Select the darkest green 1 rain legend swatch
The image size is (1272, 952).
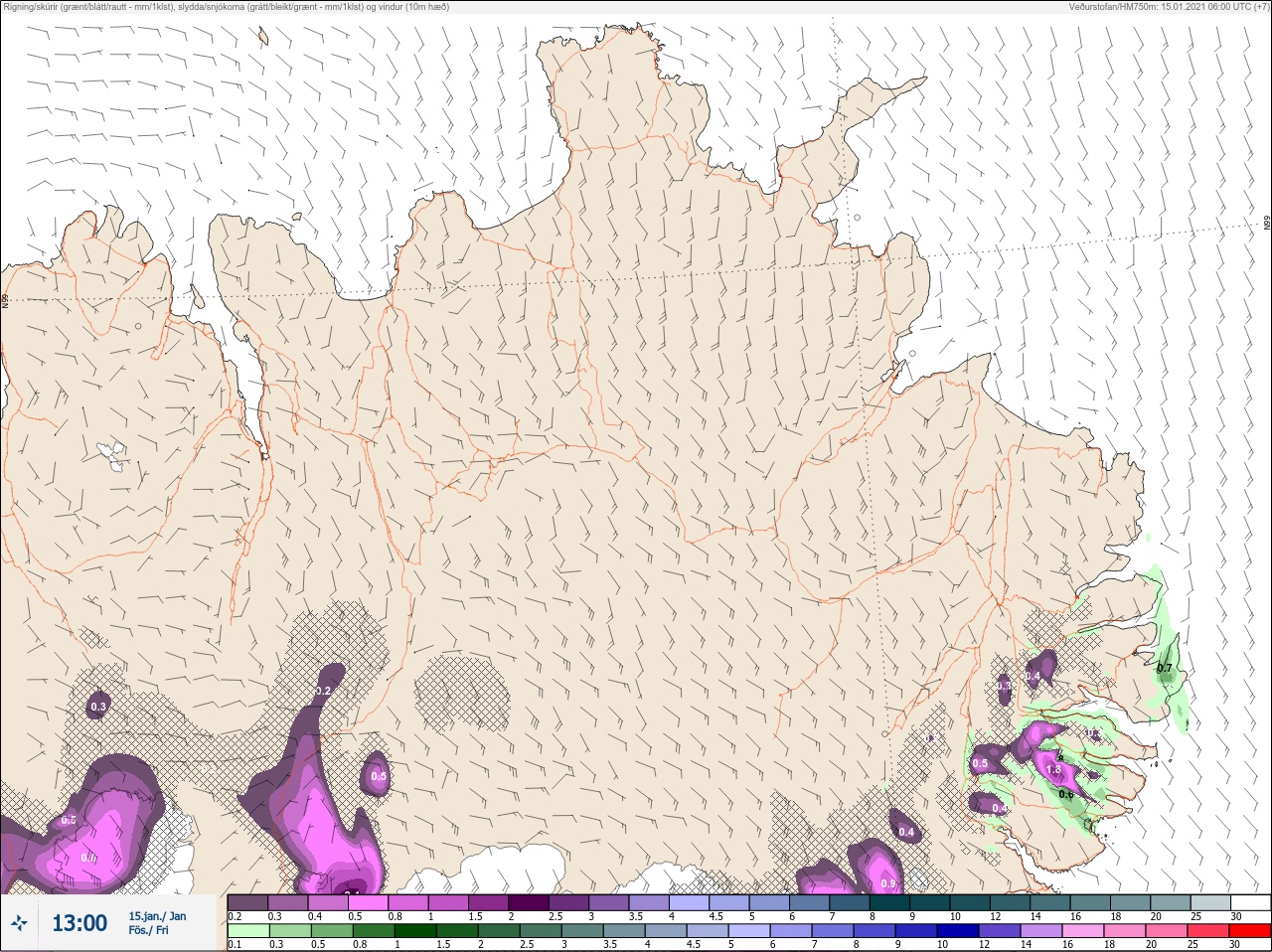[414, 931]
